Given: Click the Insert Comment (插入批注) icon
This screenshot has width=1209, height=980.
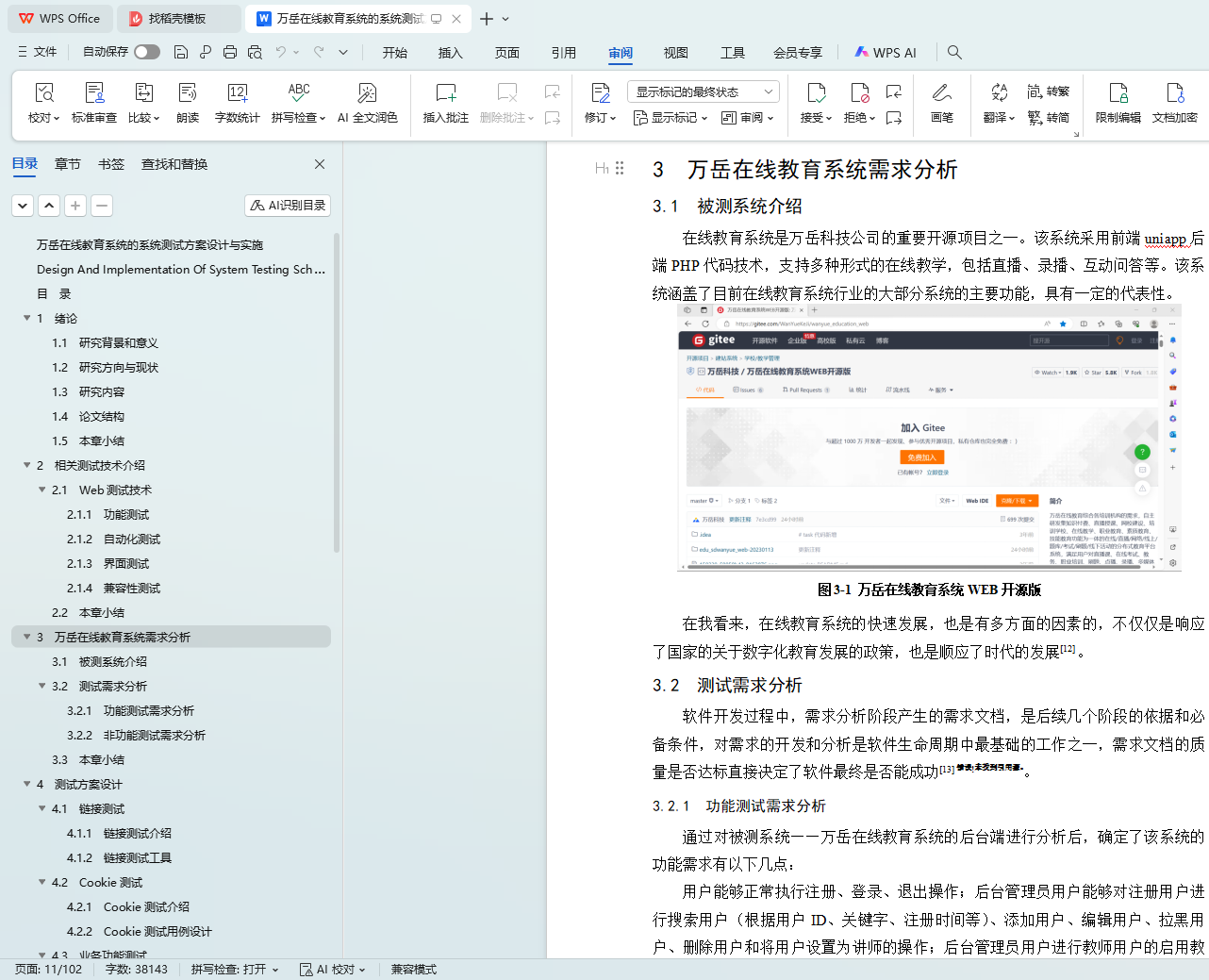Looking at the screenshot, I should (x=445, y=93).
